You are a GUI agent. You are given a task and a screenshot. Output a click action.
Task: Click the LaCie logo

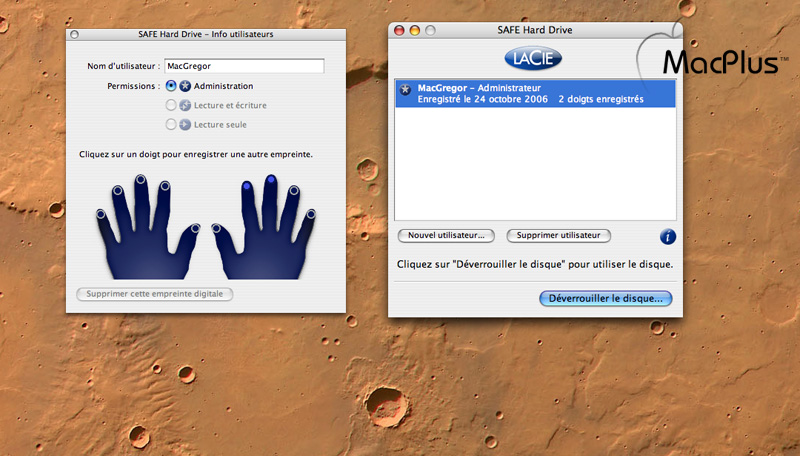click(x=533, y=58)
